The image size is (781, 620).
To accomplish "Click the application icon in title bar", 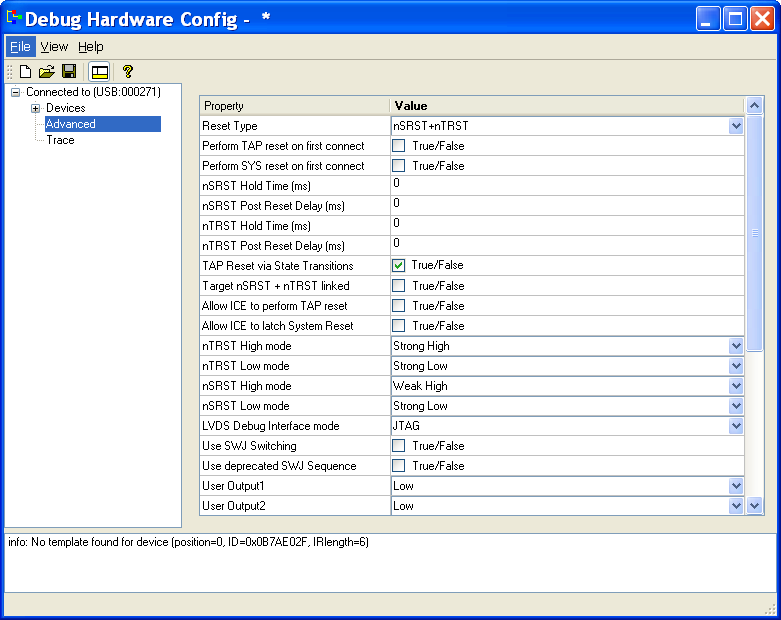I will click(14, 18).
